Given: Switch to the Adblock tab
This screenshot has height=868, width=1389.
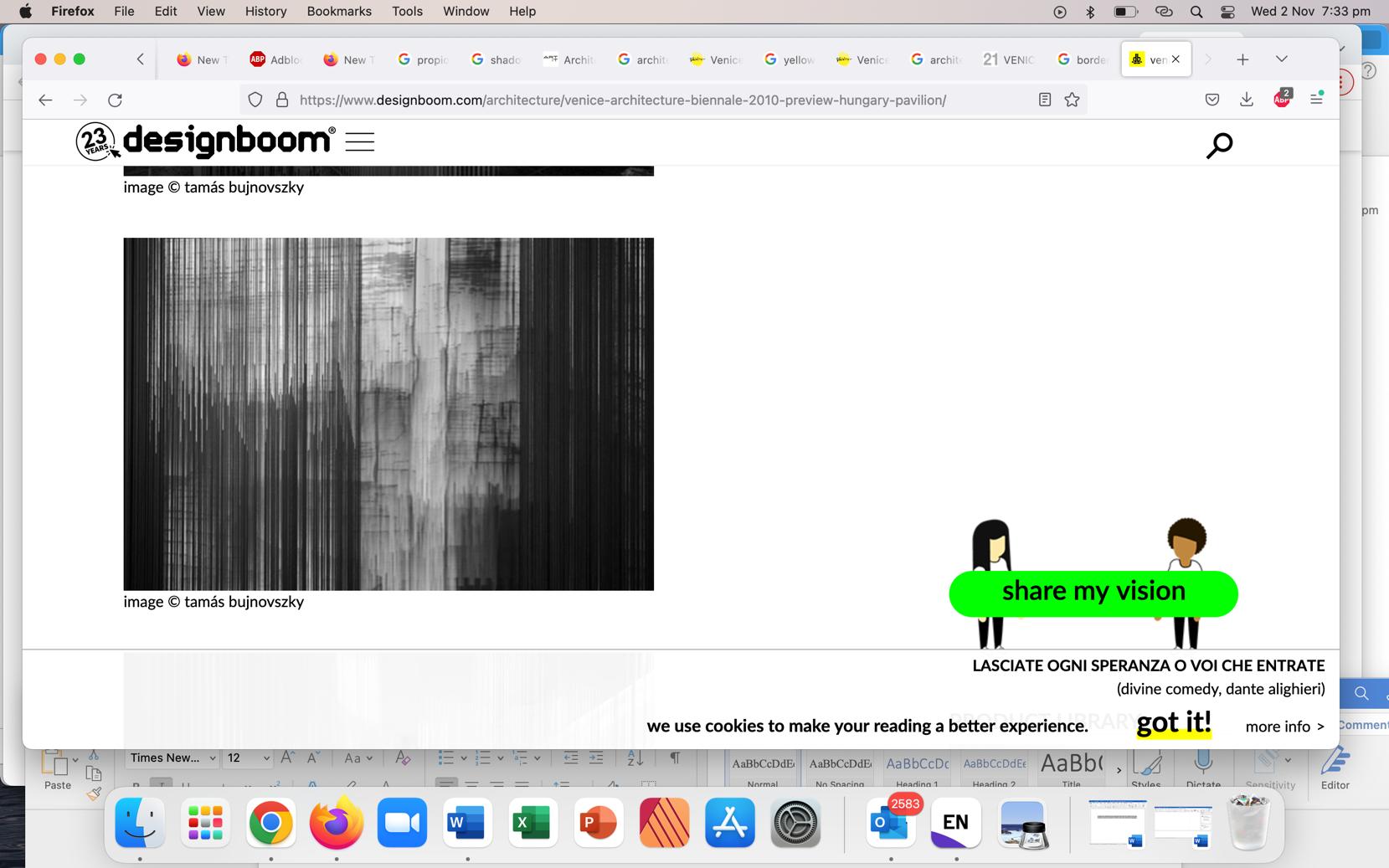Looking at the screenshot, I should tap(276, 59).
